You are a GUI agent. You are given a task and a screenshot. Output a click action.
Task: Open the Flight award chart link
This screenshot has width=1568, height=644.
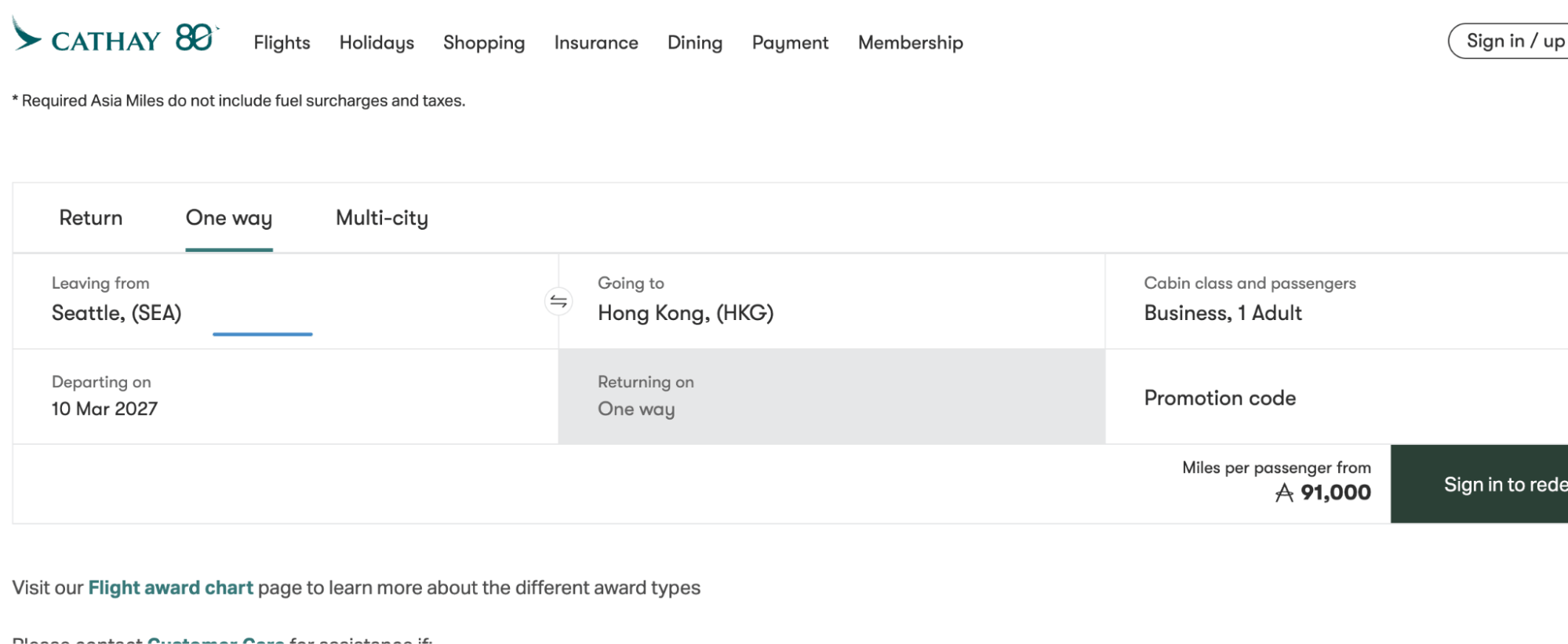pyautogui.click(x=170, y=588)
